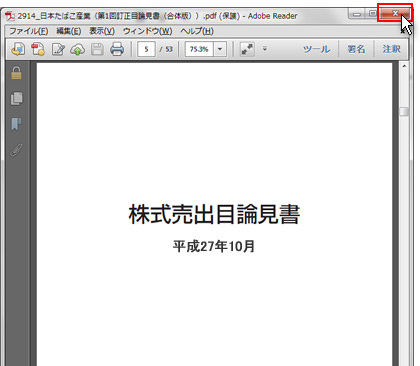
Task: Open the toolbar options small dropdown arrow
Action: click(x=265, y=49)
